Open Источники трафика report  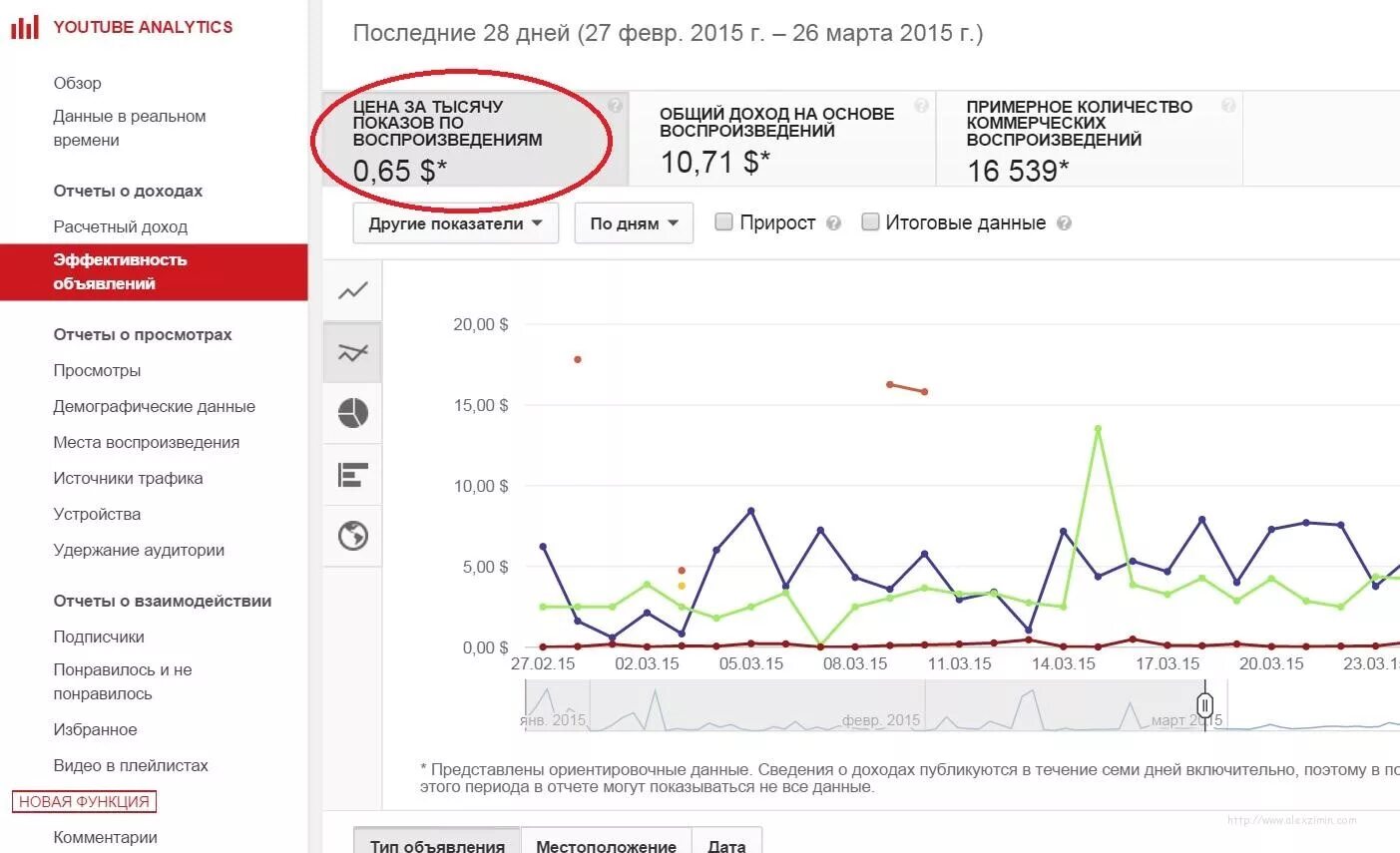128,478
